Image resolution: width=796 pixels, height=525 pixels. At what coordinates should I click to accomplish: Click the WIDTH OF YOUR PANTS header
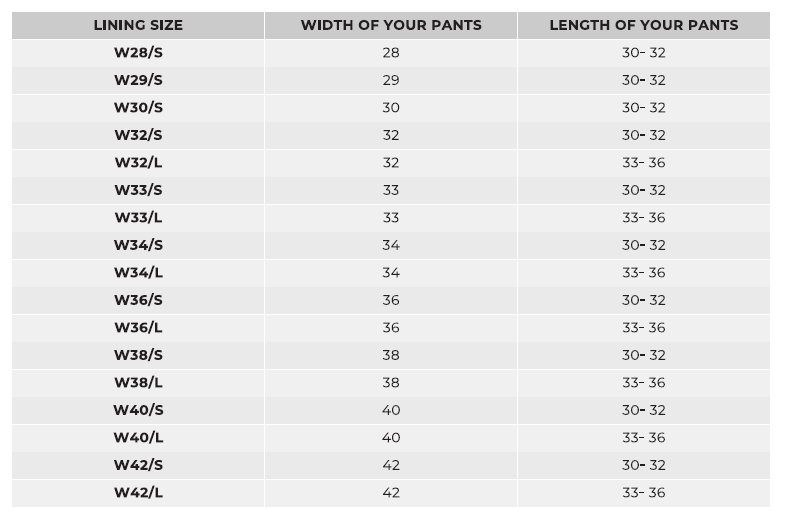(x=391, y=25)
